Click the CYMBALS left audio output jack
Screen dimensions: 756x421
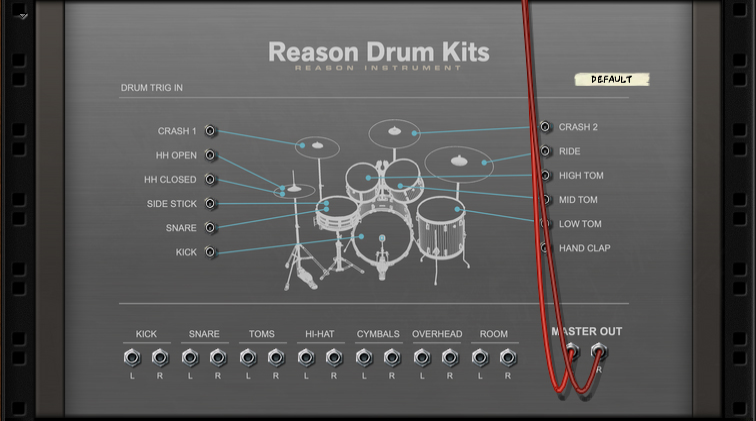pos(364,358)
